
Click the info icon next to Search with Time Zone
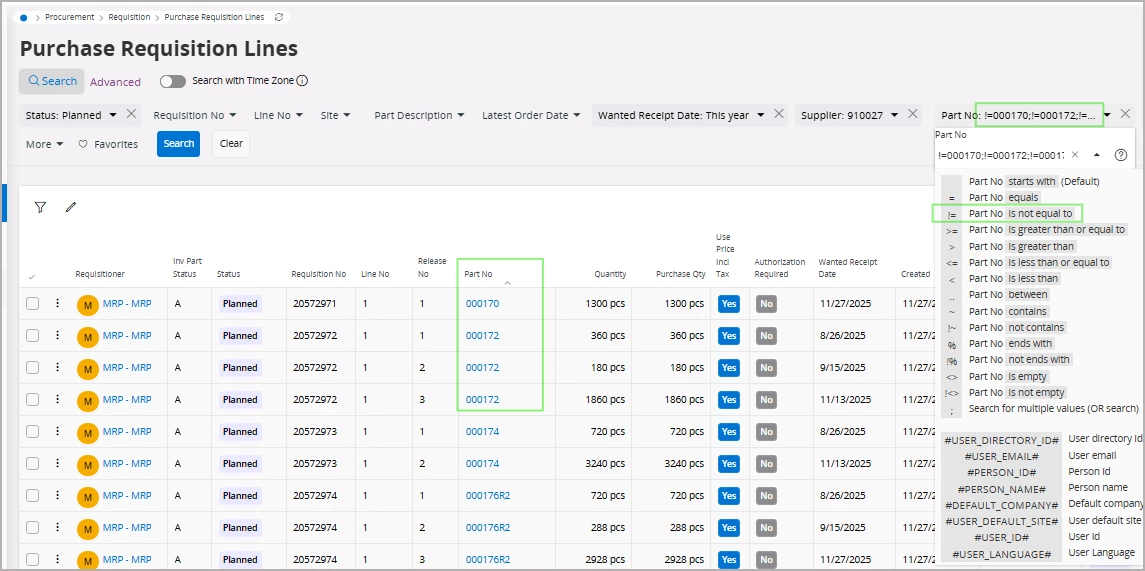click(x=302, y=81)
